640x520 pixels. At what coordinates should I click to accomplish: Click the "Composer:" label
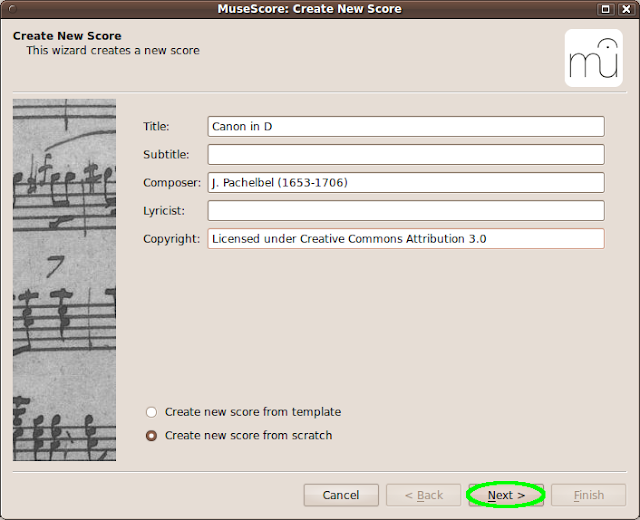[172, 183]
